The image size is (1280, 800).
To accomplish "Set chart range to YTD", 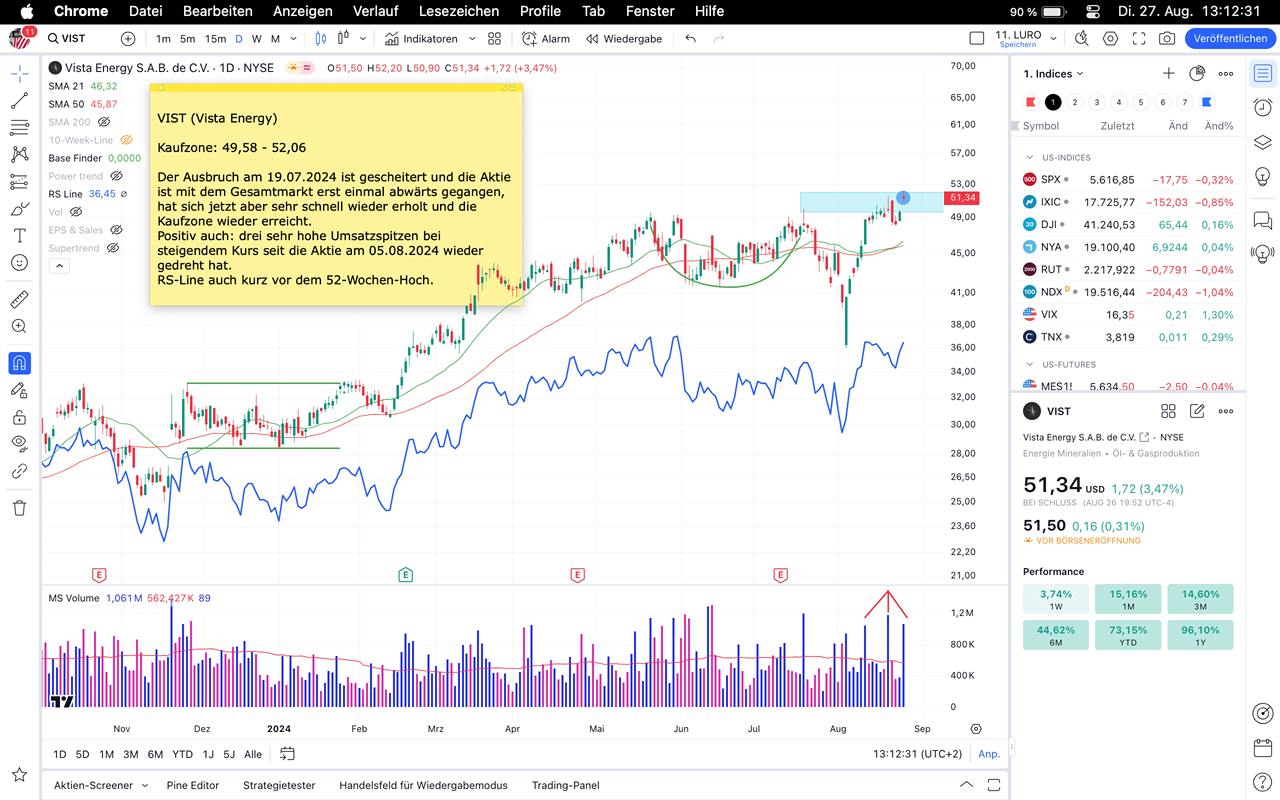I will (182, 754).
